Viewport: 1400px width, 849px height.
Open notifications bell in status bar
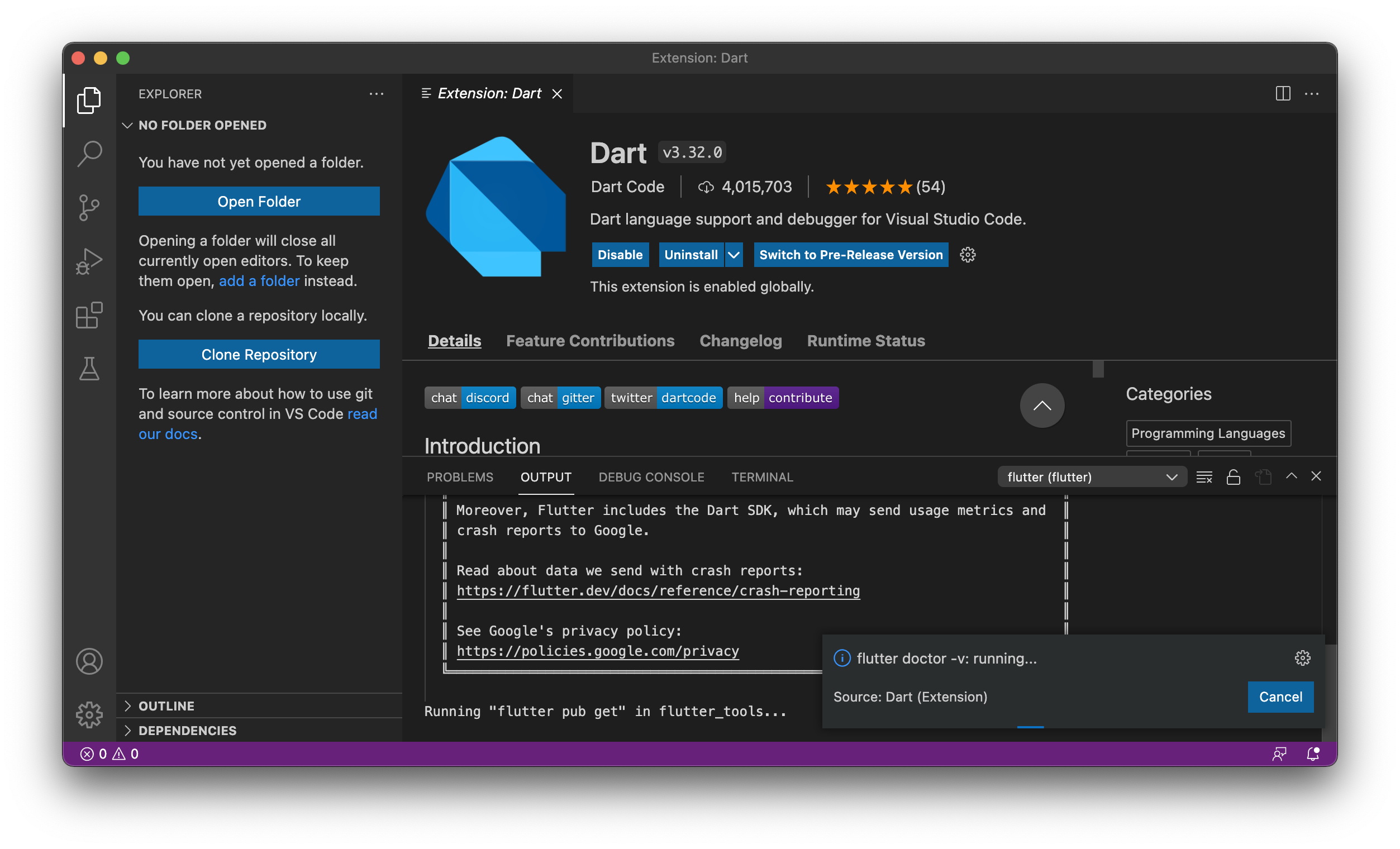coord(1312,753)
